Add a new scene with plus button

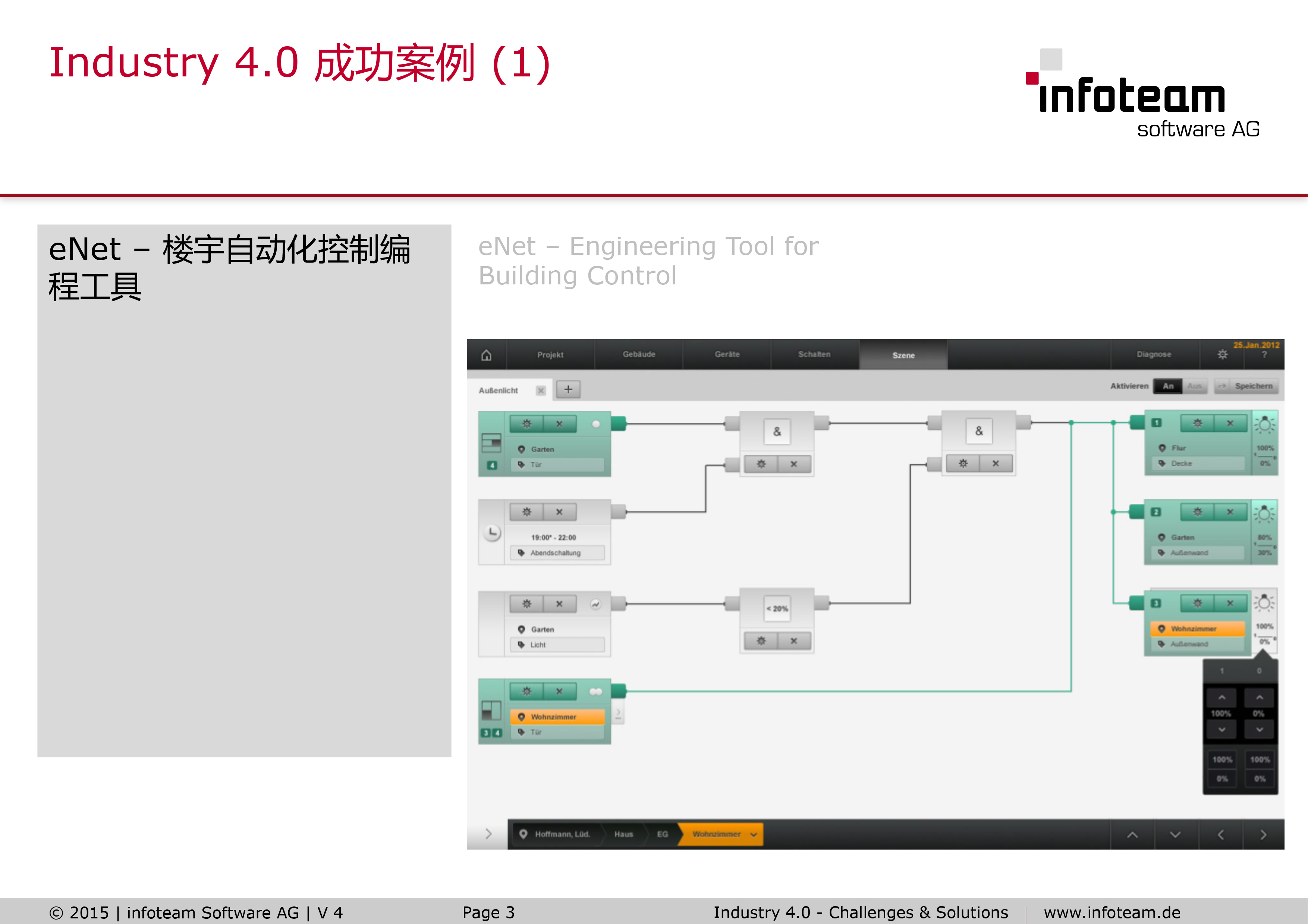point(568,390)
